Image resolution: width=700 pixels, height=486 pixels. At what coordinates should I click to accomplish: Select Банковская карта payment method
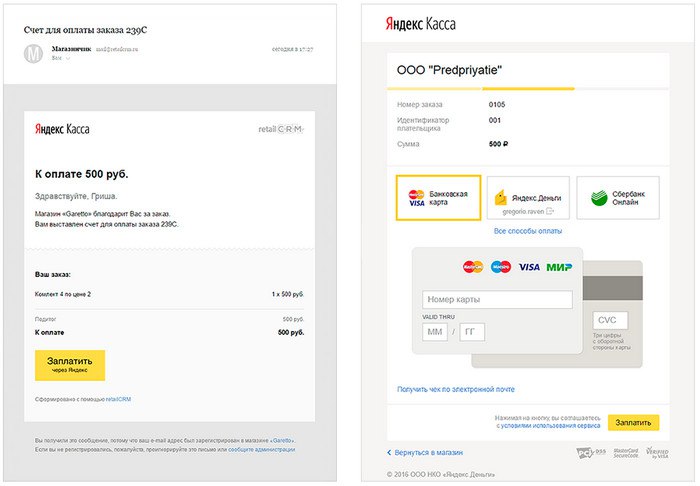pyautogui.click(x=438, y=198)
